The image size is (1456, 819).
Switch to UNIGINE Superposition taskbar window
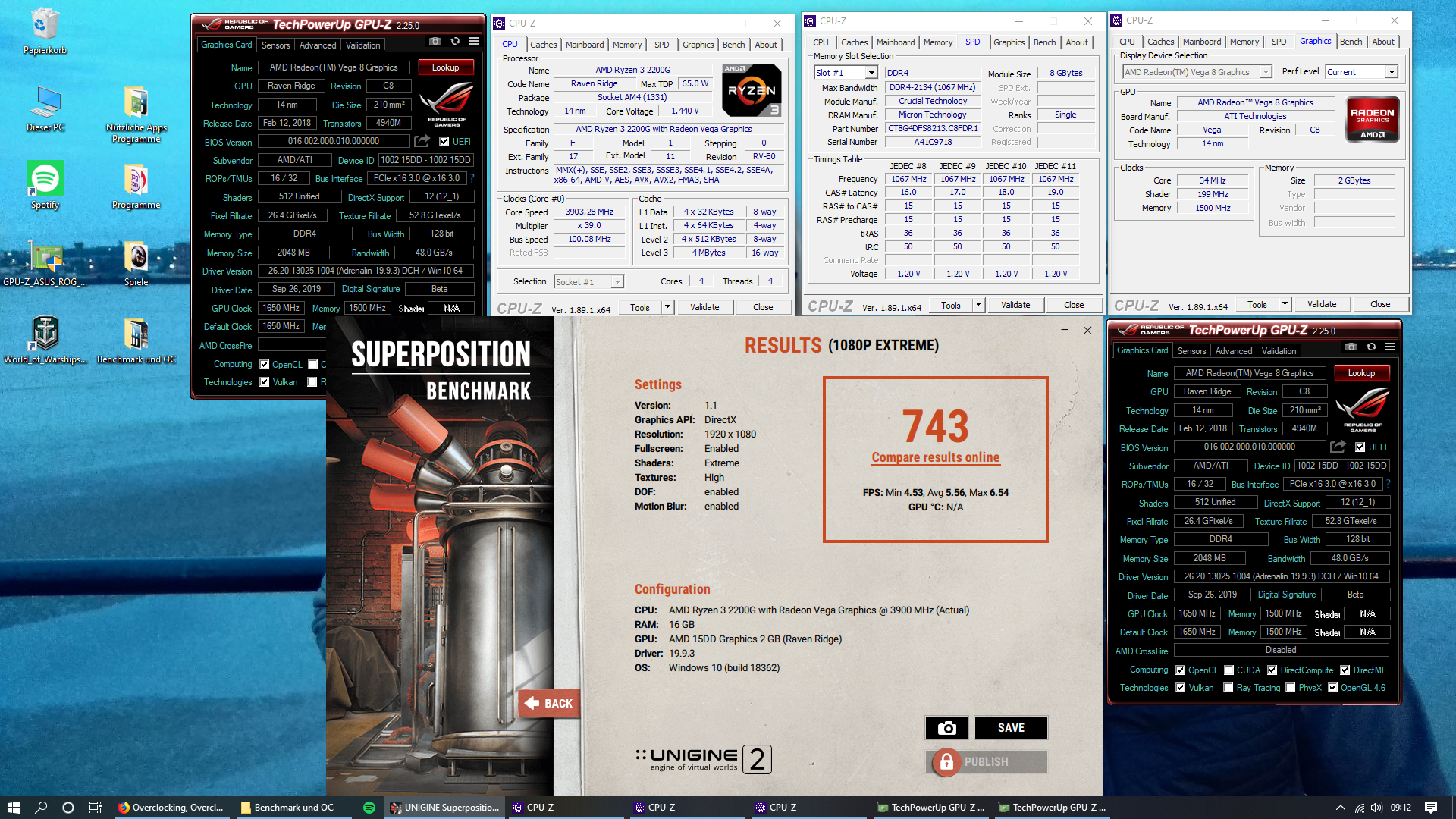pyautogui.click(x=444, y=808)
